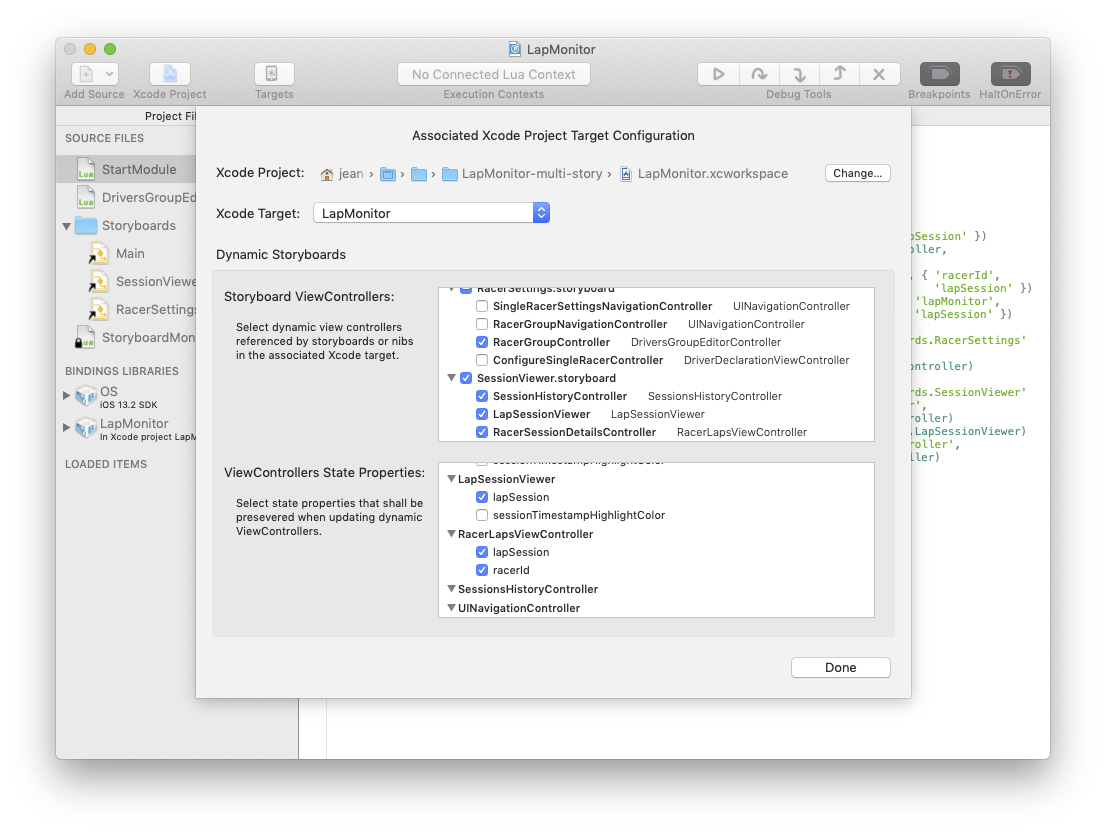Click the SOURCE FILES section header
The width and height of the screenshot is (1106, 833).
pyautogui.click(x=104, y=138)
